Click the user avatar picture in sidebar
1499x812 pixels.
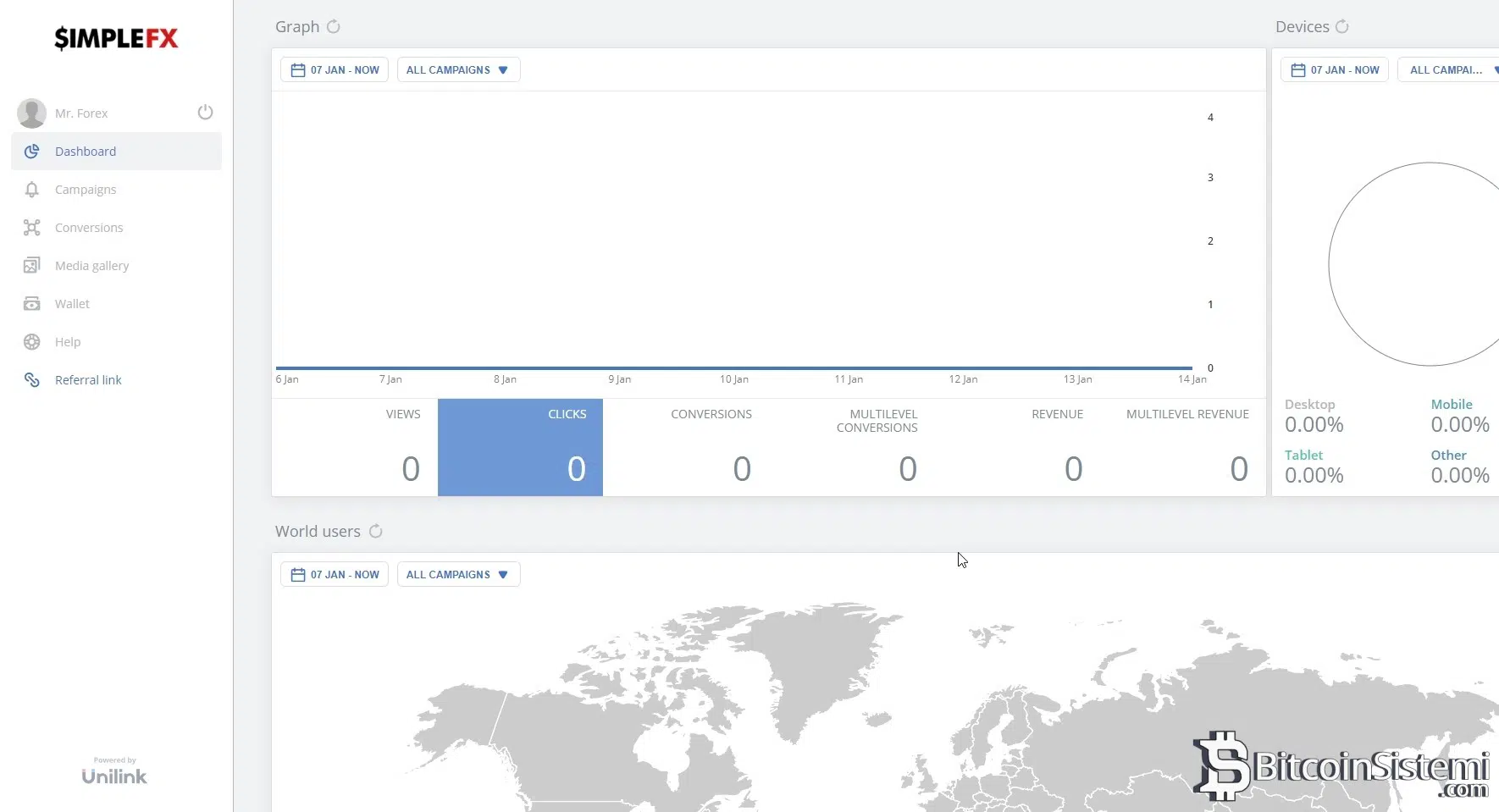click(x=32, y=113)
